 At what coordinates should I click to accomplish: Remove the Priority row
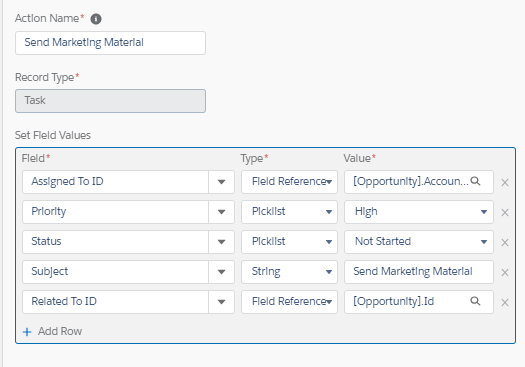click(x=505, y=212)
